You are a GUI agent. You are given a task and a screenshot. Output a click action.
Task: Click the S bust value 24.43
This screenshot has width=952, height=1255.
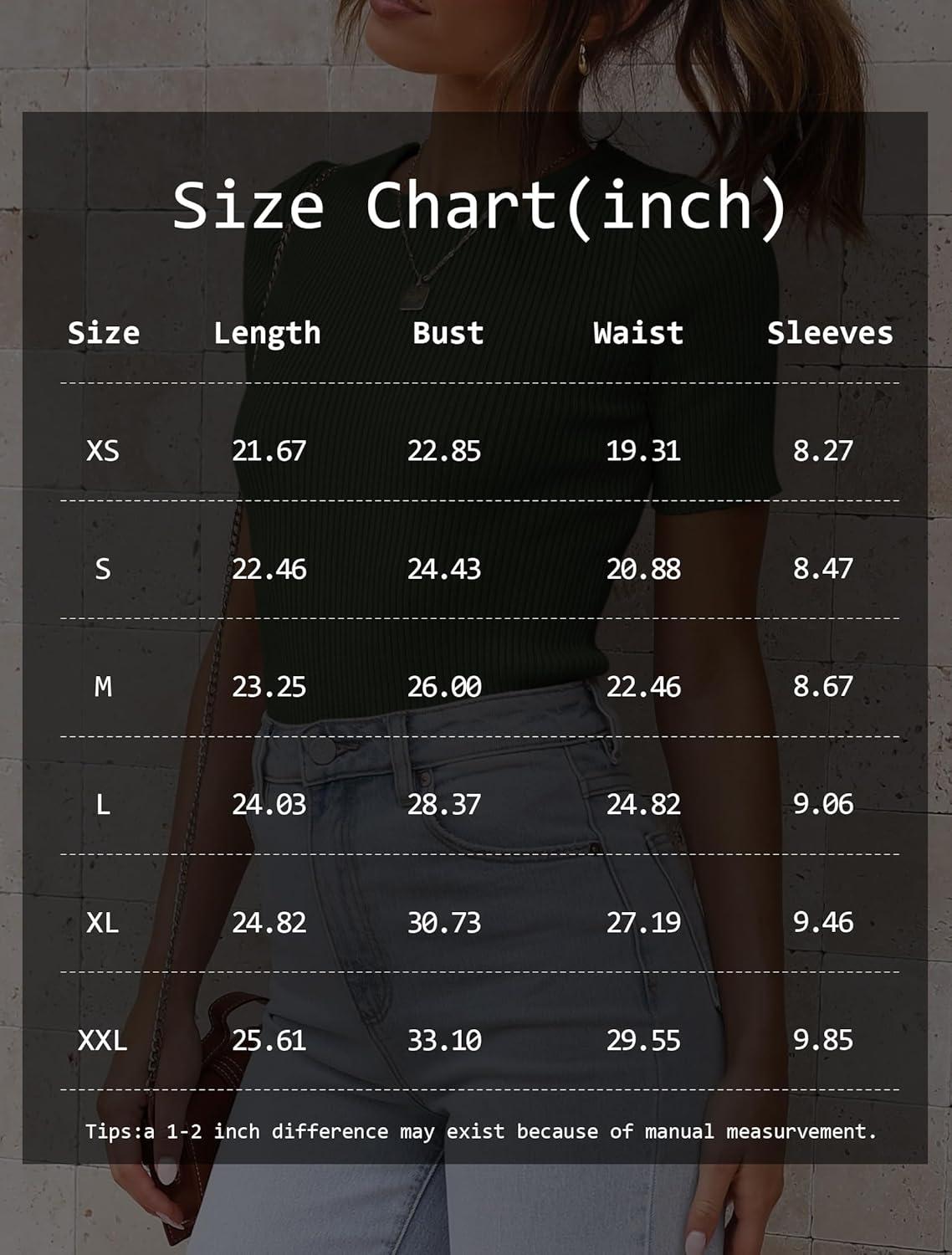coord(444,569)
